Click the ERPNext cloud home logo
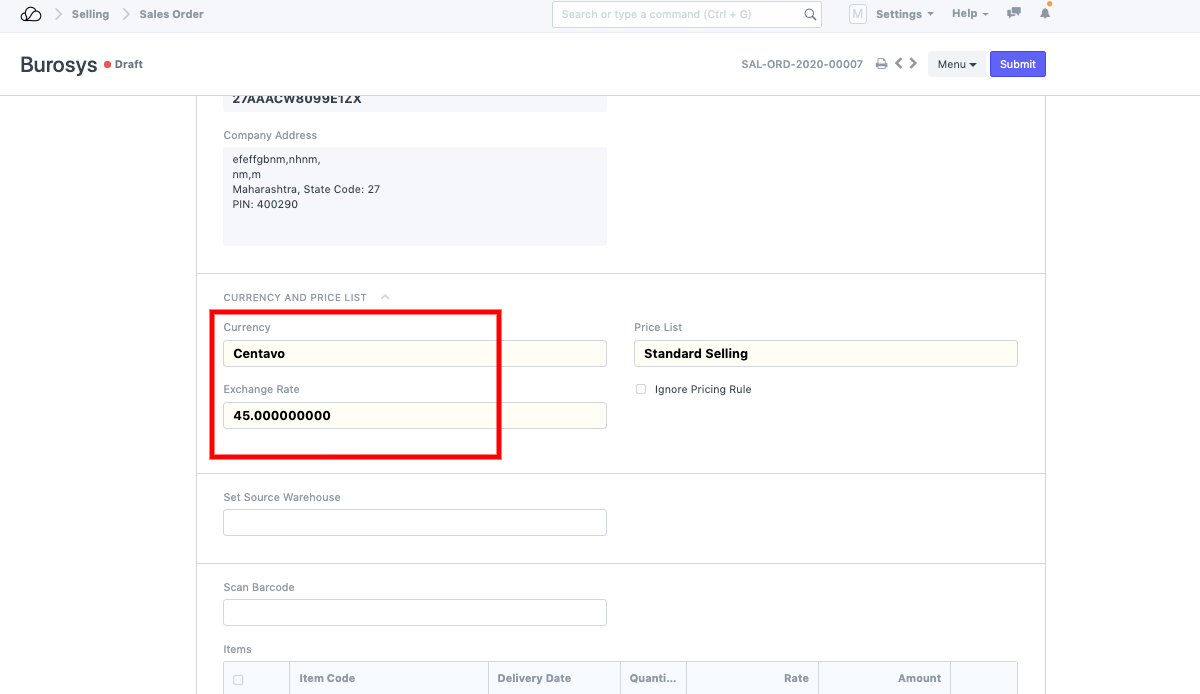The image size is (1200, 694). pos(31,14)
